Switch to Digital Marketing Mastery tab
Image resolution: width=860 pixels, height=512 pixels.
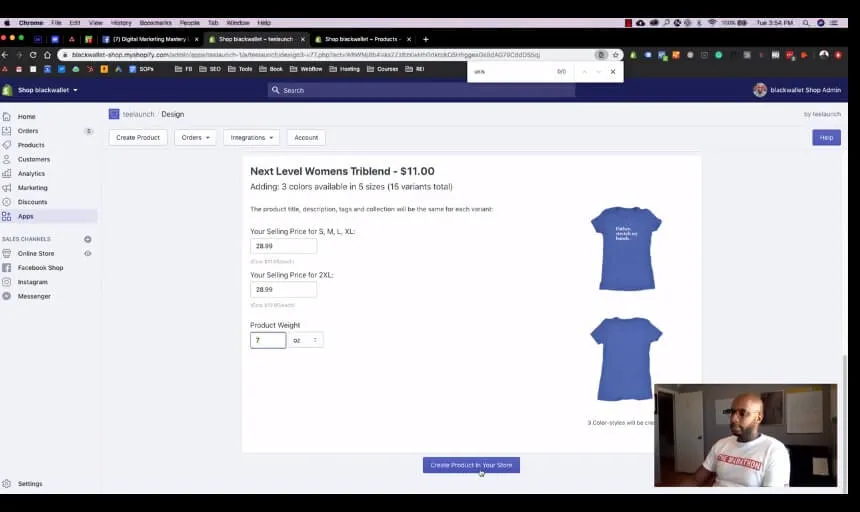pos(150,39)
